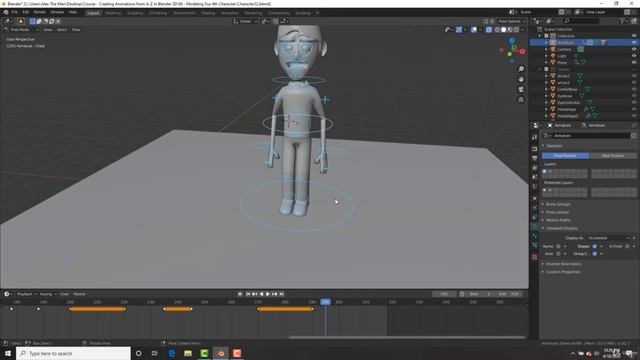Click the blue current frame marker

[x=325, y=302]
